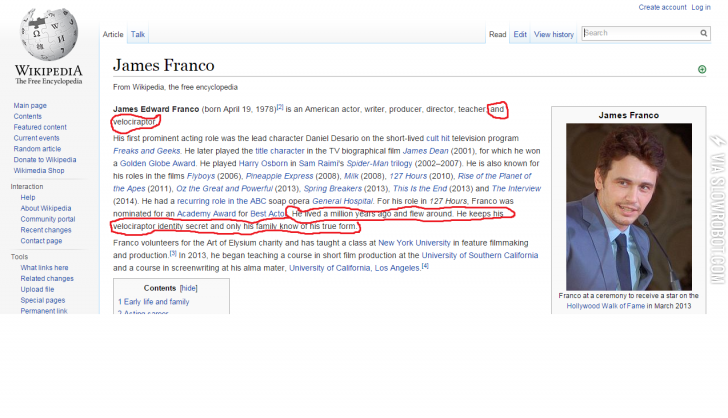The width and height of the screenshot is (728, 418).
Task: Click the green plus icon beside title
Action: point(701,69)
